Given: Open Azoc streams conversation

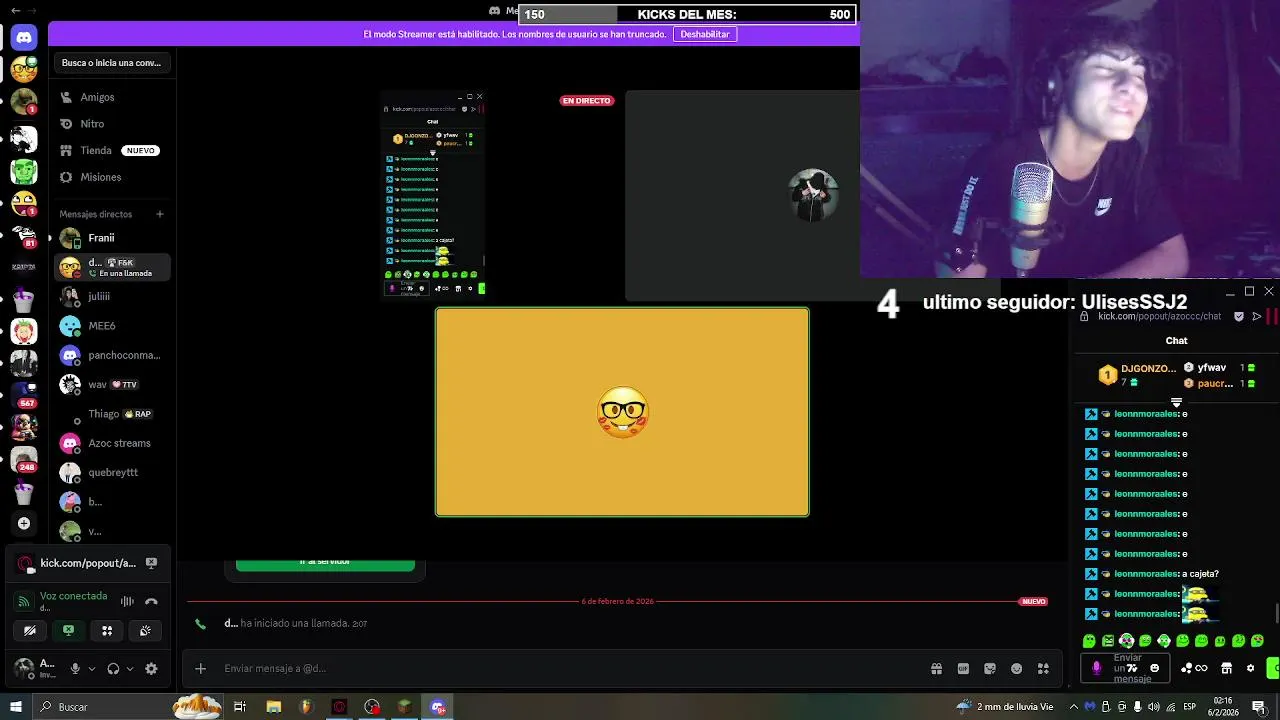Looking at the screenshot, I should (x=112, y=443).
